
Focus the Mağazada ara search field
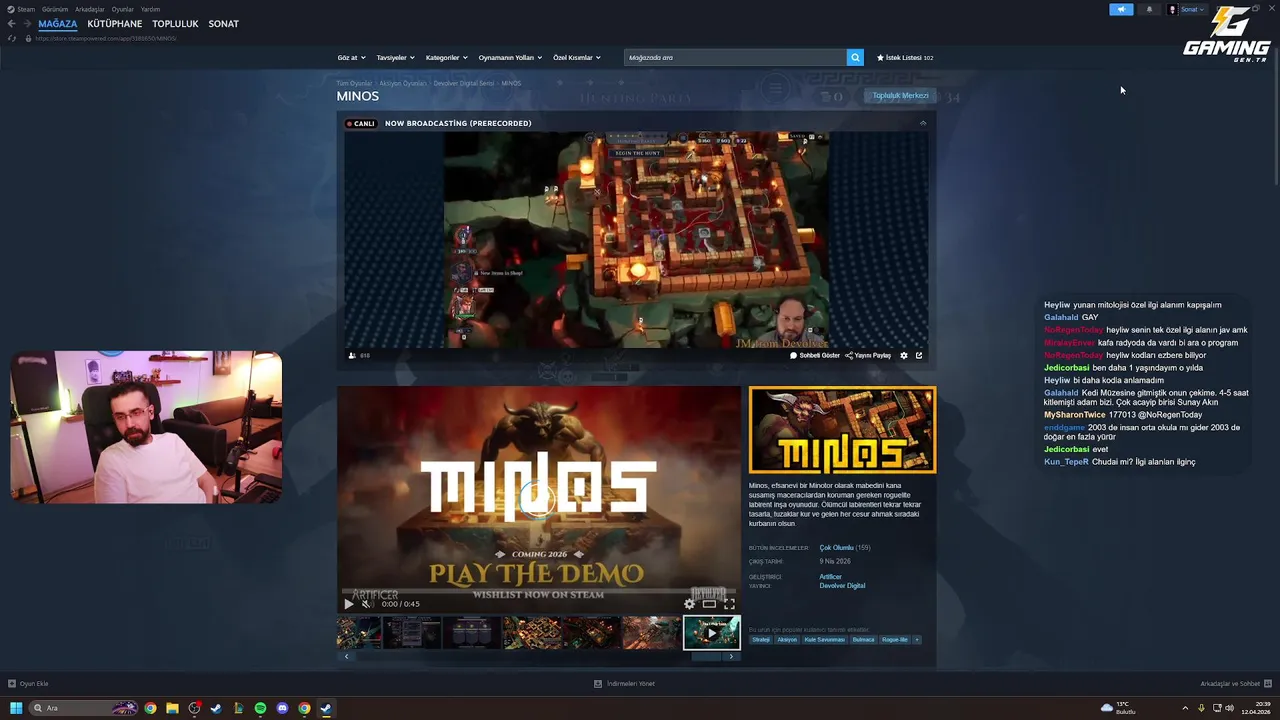pos(735,57)
